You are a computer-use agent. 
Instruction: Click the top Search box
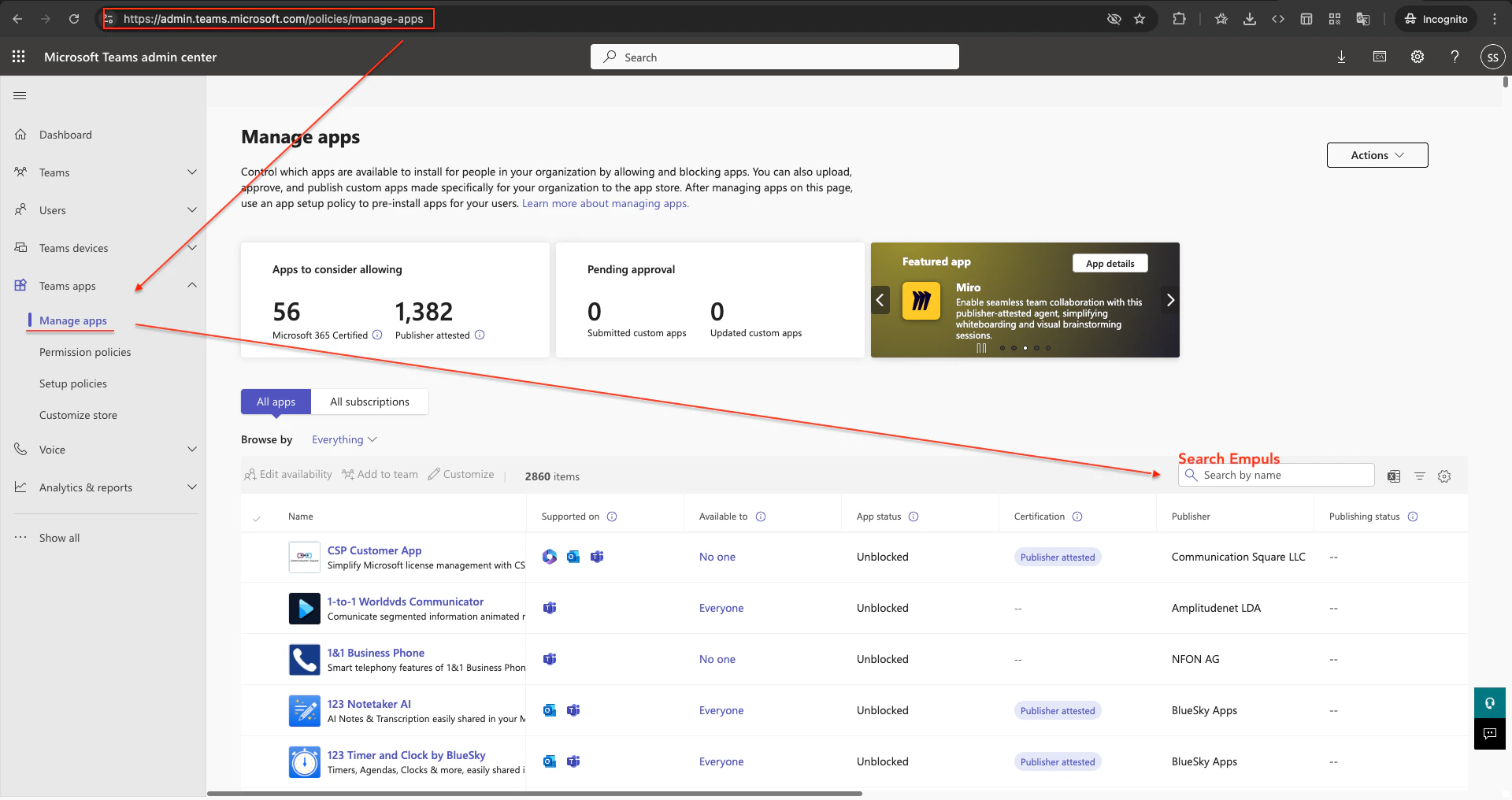[775, 57]
